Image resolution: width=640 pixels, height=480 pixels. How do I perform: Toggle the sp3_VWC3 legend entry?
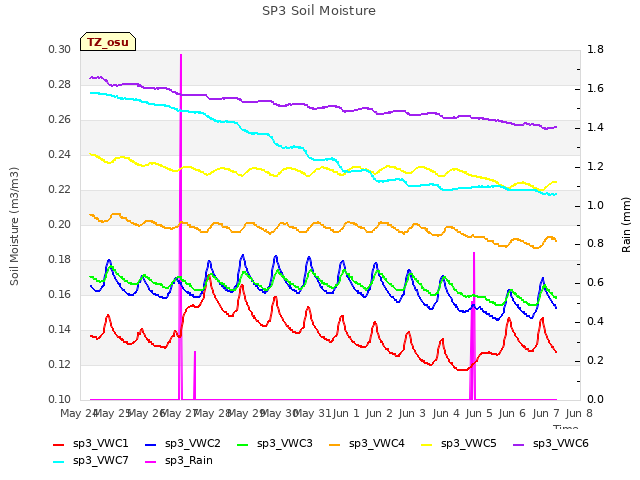(x=275, y=444)
